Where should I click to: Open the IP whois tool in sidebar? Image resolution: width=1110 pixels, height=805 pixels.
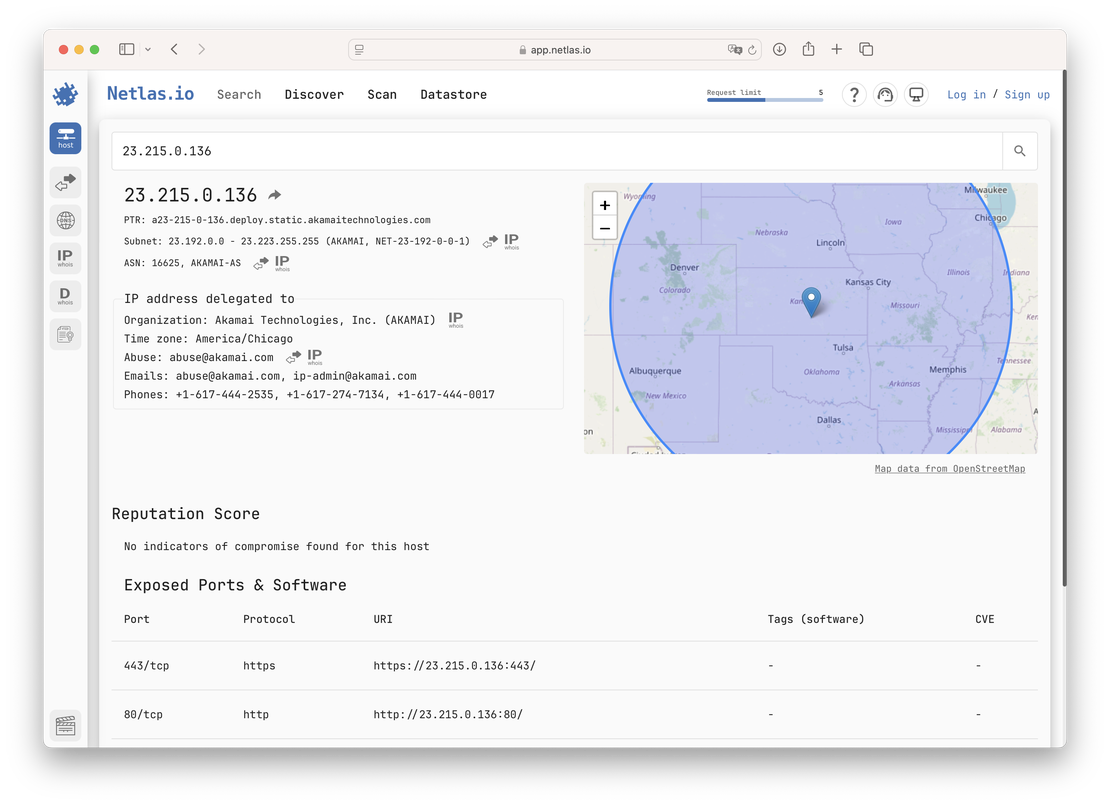[x=65, y=257]
